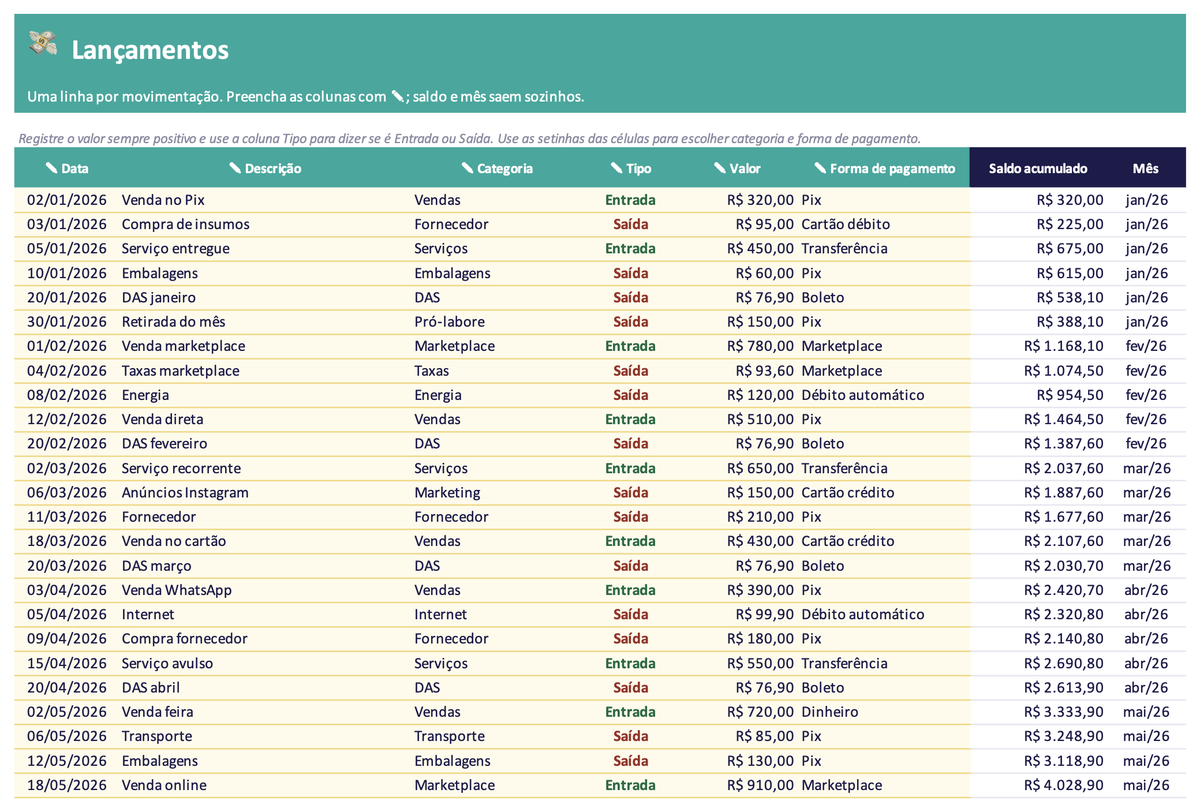
Task: Click the pencil icon in the Data header
Action: (51, 168)
